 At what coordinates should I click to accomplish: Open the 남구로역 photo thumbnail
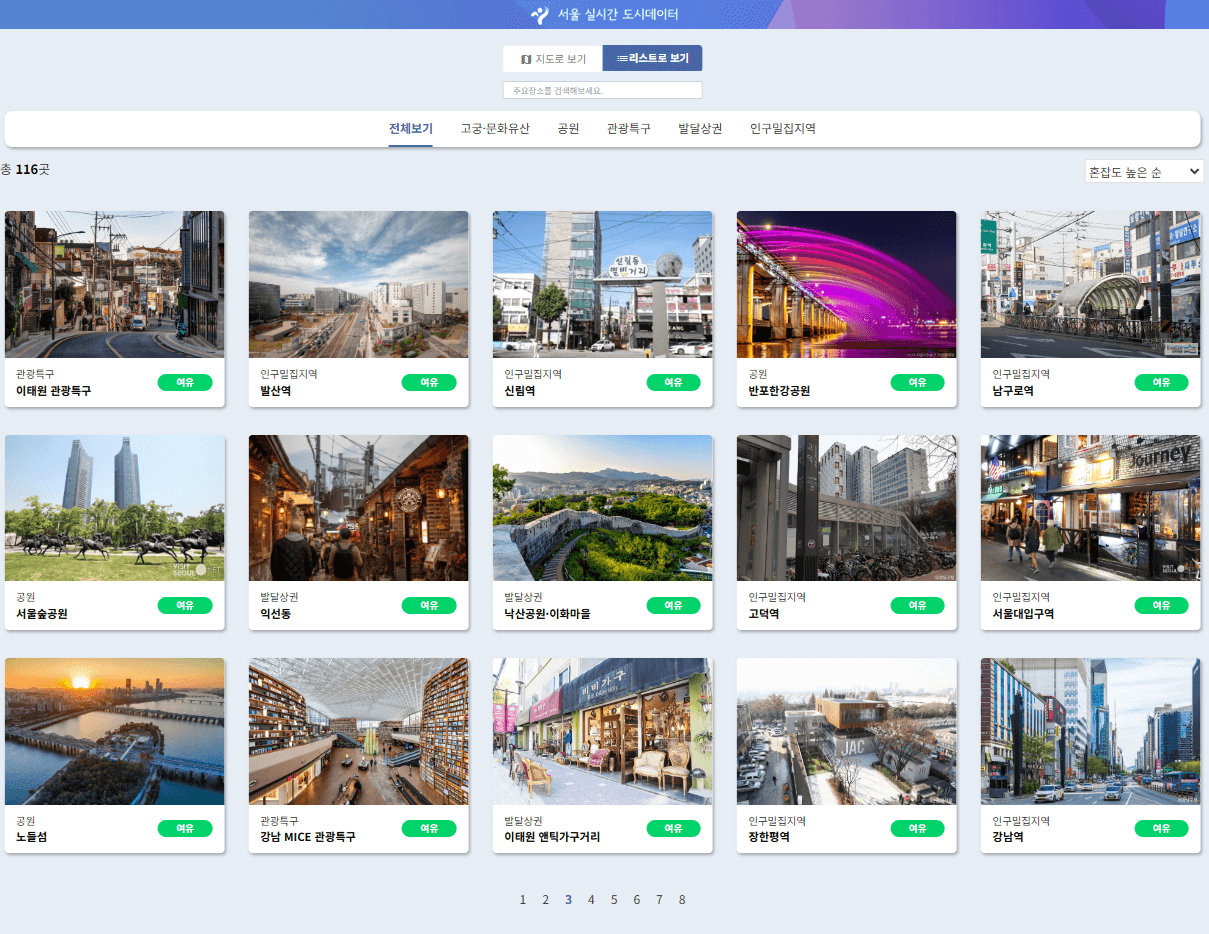click(x=1091, y=284)
